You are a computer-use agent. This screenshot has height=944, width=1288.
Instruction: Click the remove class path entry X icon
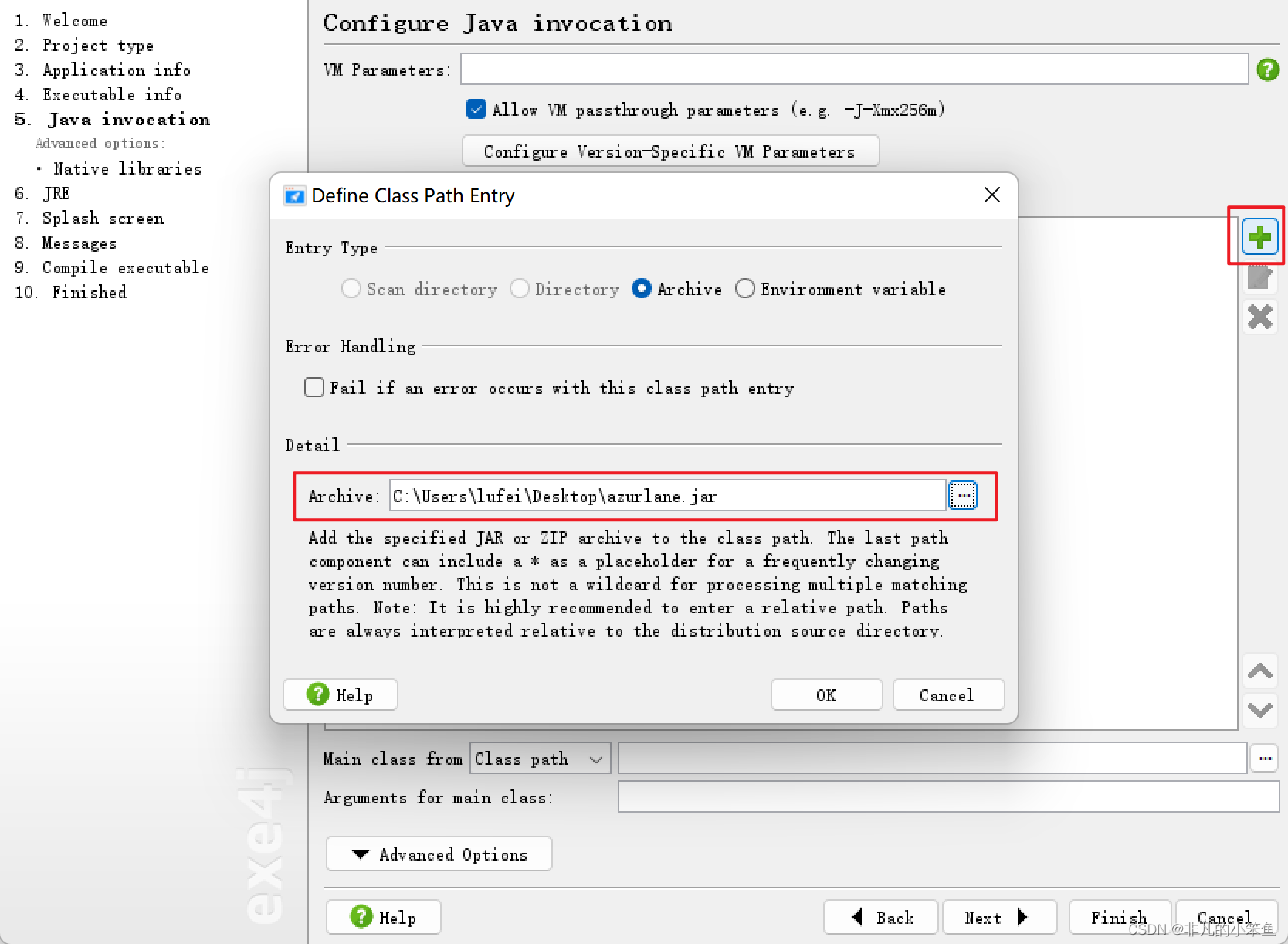tap(1259, 317)
